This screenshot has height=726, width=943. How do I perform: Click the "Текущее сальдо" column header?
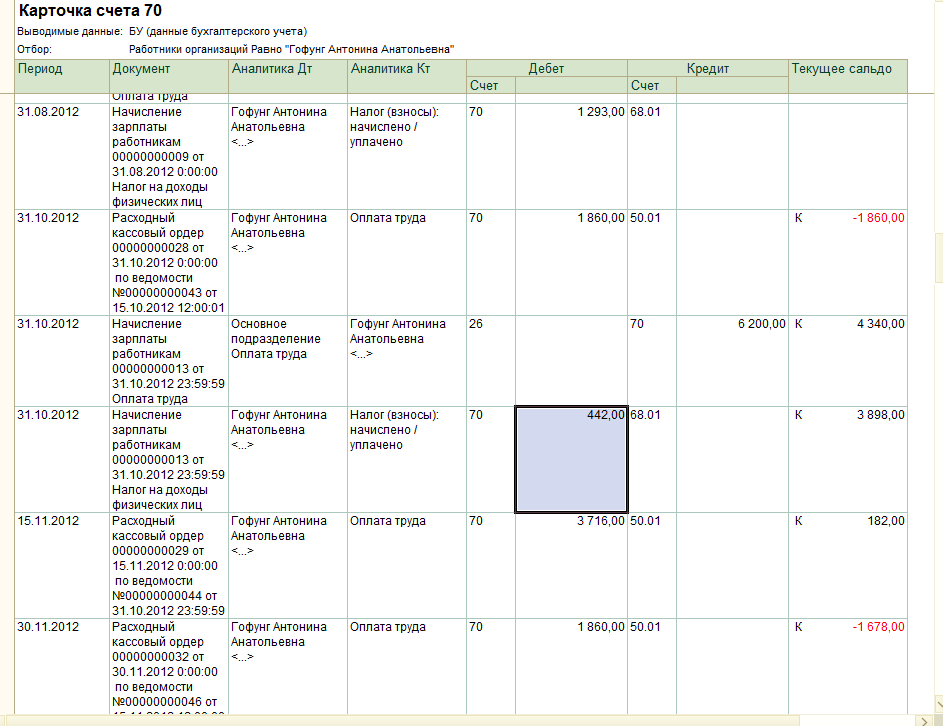coord(848,76)
